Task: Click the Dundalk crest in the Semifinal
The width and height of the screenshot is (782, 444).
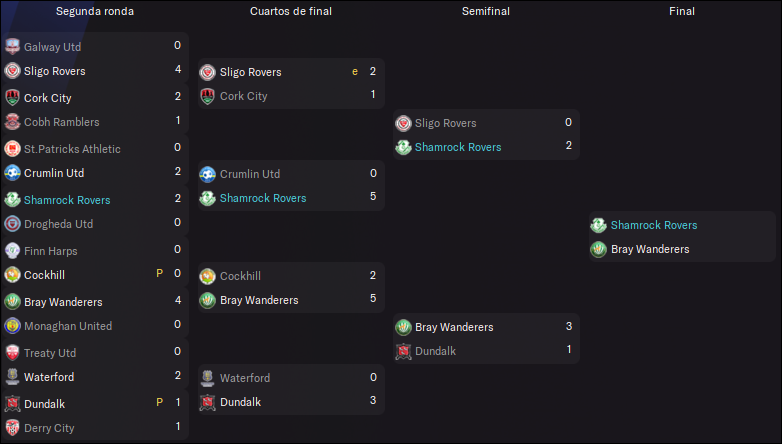Action: [403, 351]
